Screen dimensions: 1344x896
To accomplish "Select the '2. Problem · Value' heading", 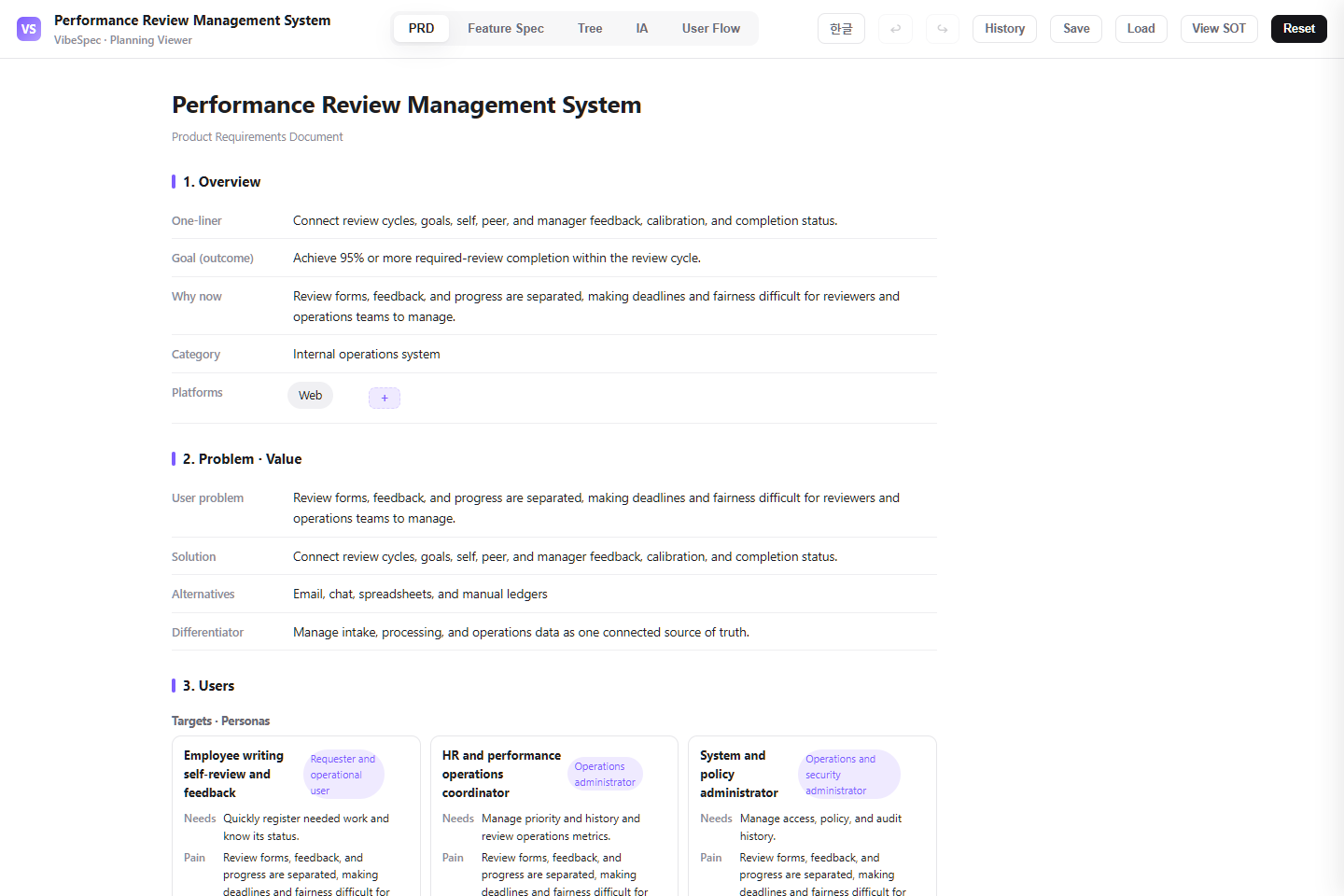I will tap(242, 459).
